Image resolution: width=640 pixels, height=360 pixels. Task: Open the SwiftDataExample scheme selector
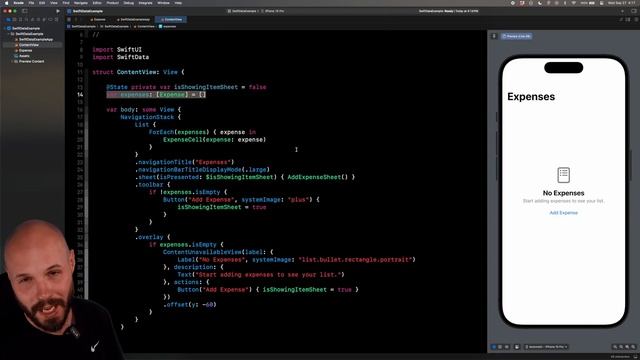(x=242, y=11)
